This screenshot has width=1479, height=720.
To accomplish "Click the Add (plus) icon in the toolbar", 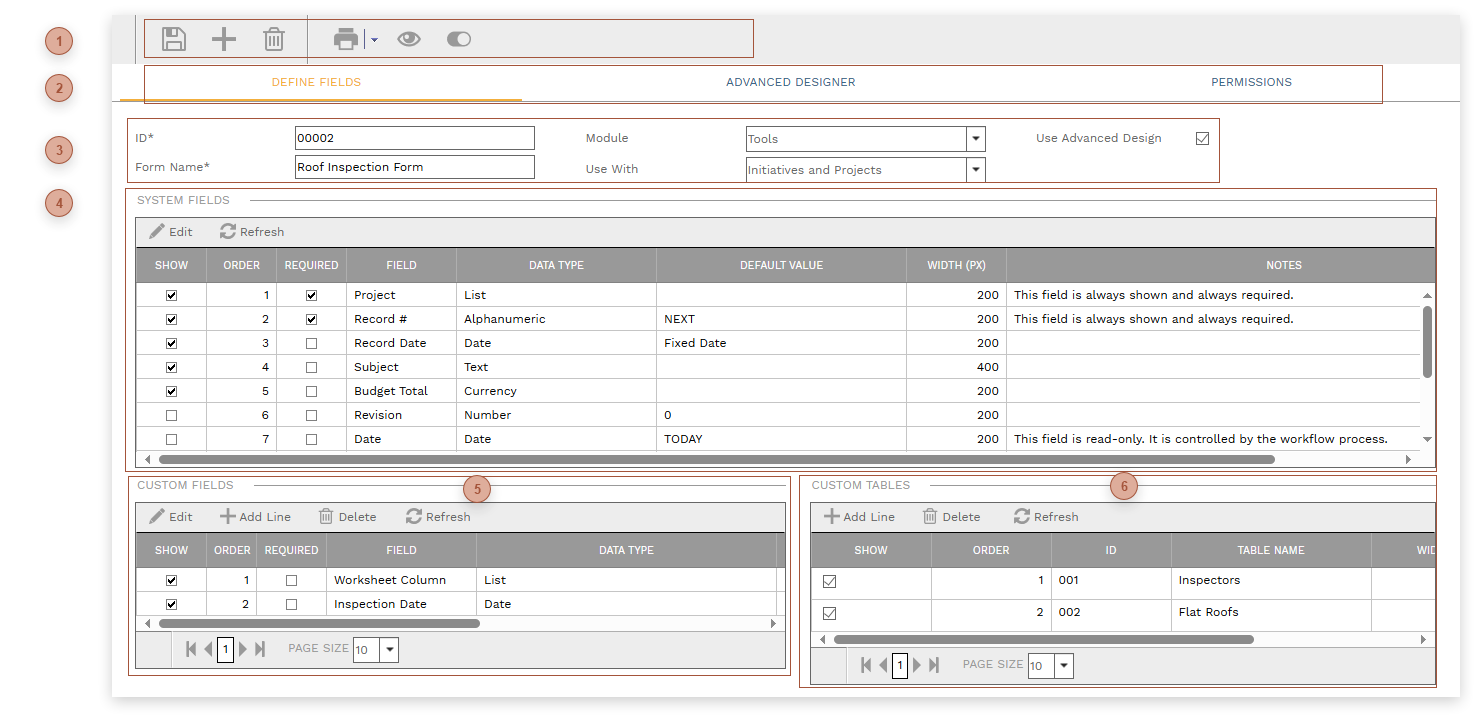I will [223, 38].
